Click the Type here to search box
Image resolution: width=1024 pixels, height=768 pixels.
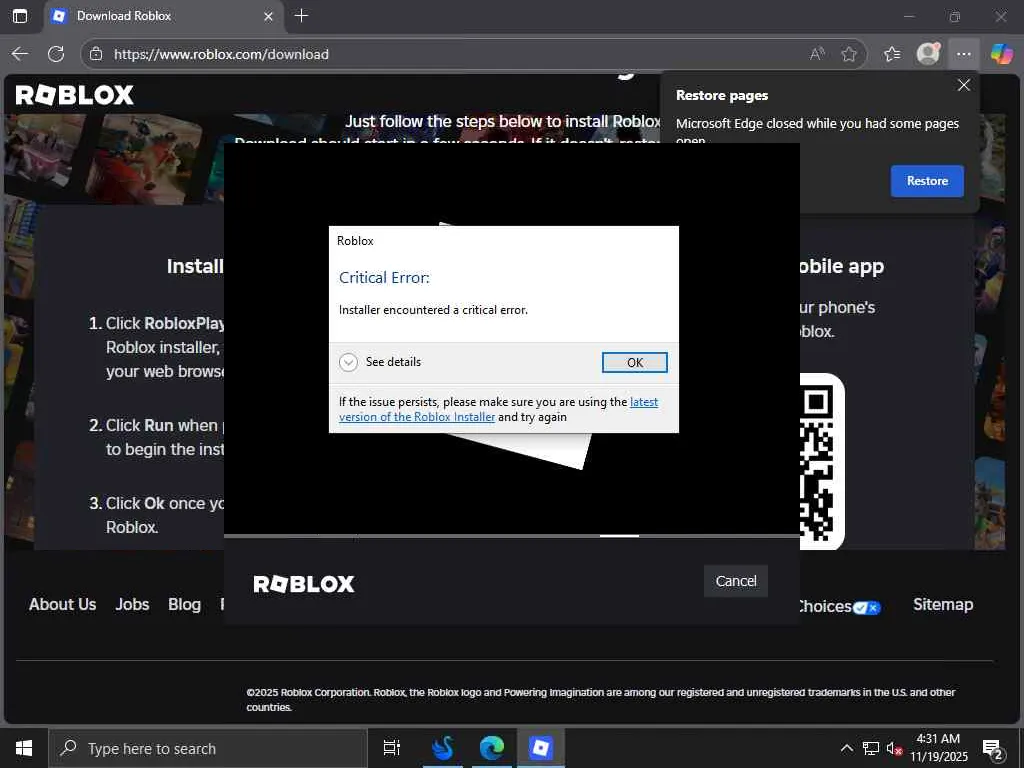208,748
